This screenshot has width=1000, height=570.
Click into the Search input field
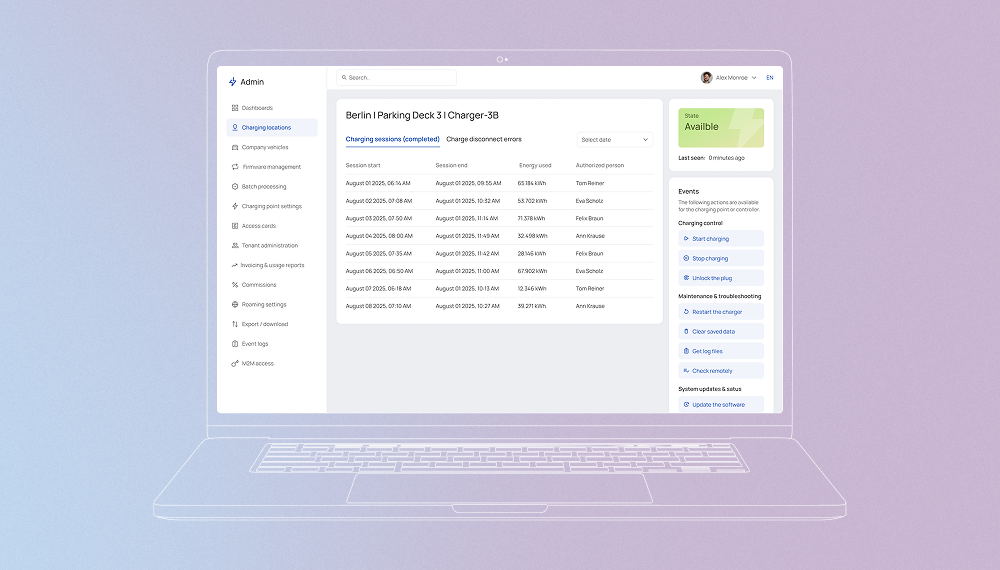(x=400, y=78)
